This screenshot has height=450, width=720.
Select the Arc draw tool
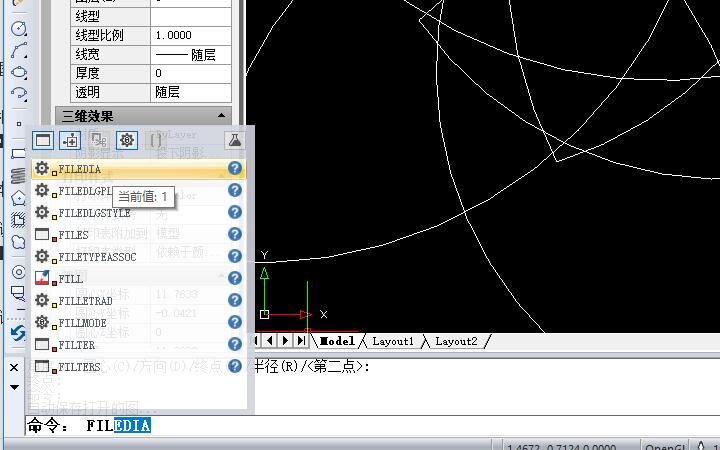[18, 50]
